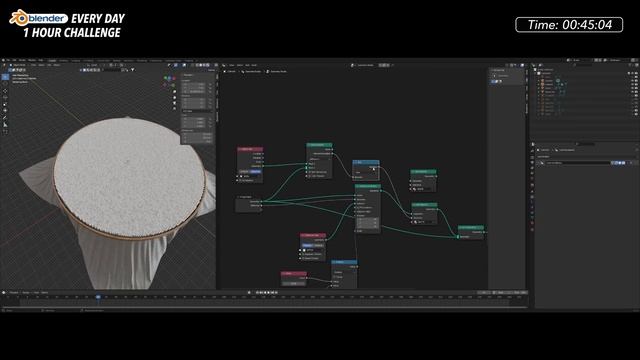Image resolution: width=640 pixels, height=360 pixels.
Task: Click the outliner filter icon
Action: pos(630,65)
